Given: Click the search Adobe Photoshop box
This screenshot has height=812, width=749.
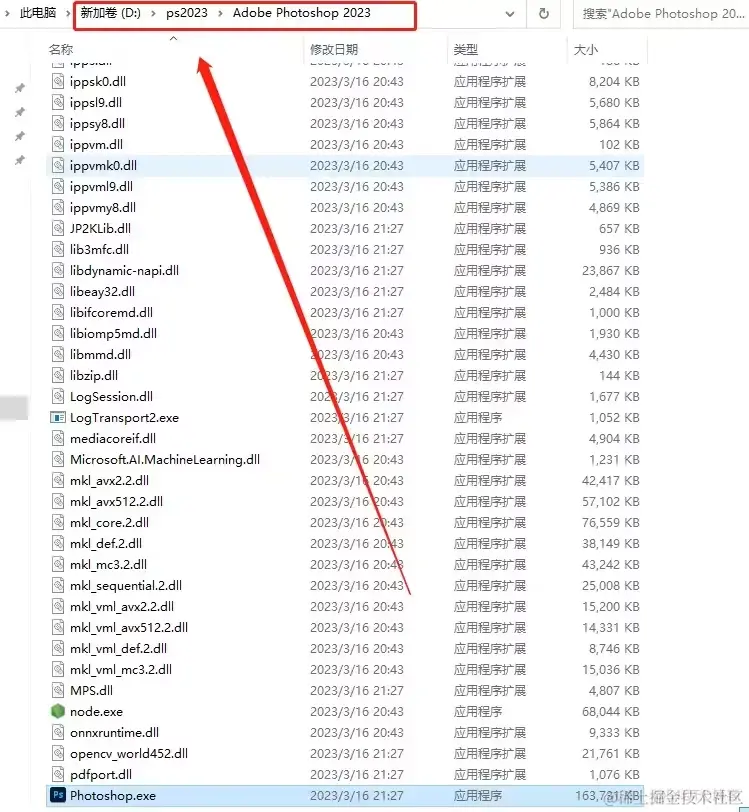Looking at the screenshot, I should [660, 14].
